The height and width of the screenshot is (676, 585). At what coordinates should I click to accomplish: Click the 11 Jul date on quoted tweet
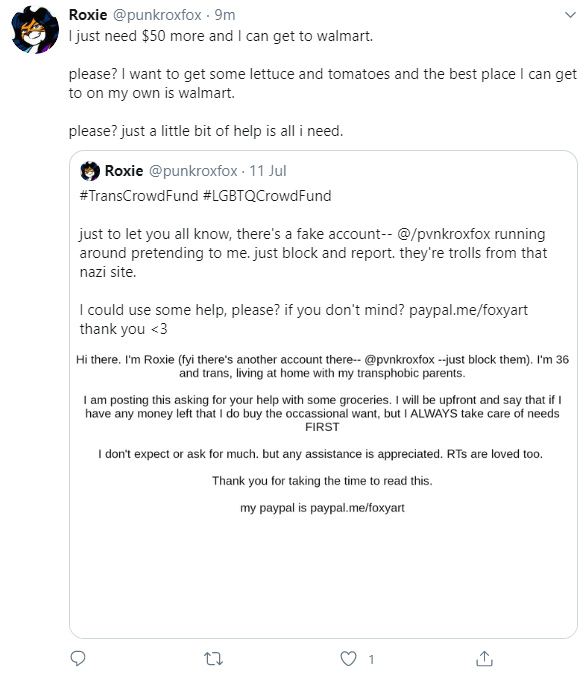[x=268, y=171]
